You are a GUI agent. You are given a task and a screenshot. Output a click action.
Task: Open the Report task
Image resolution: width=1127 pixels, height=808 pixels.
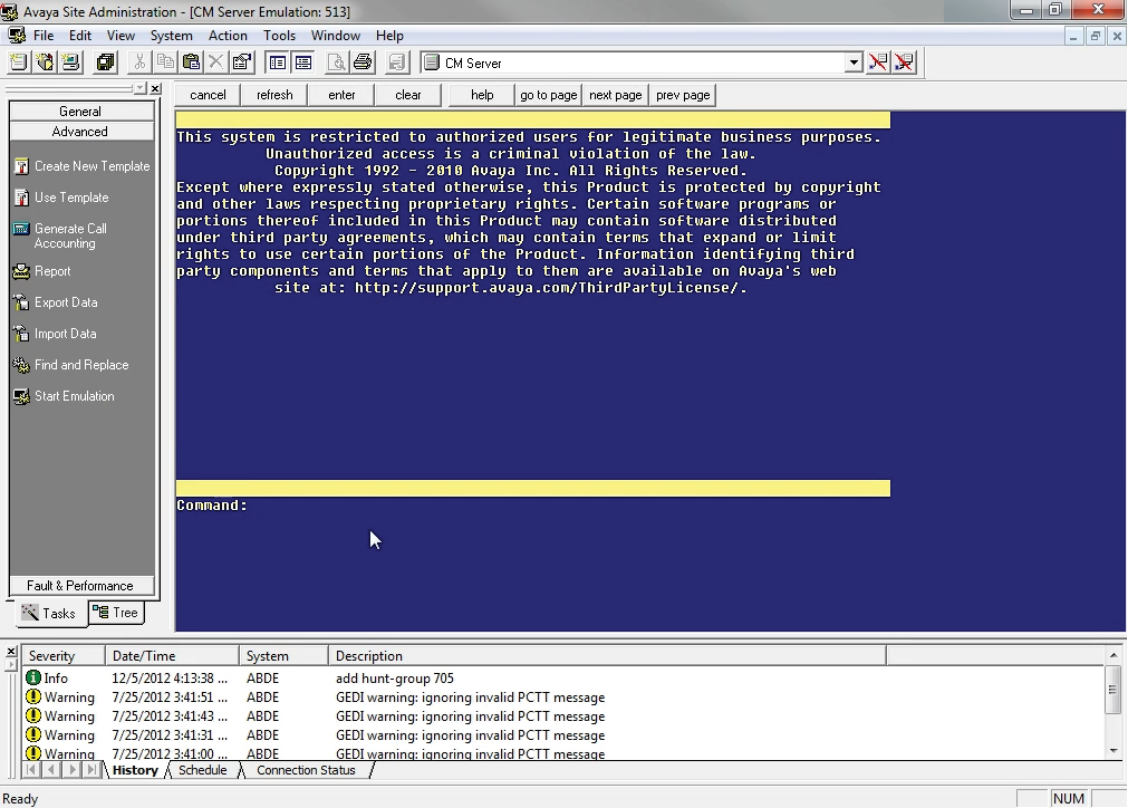(x=42, y=271)
